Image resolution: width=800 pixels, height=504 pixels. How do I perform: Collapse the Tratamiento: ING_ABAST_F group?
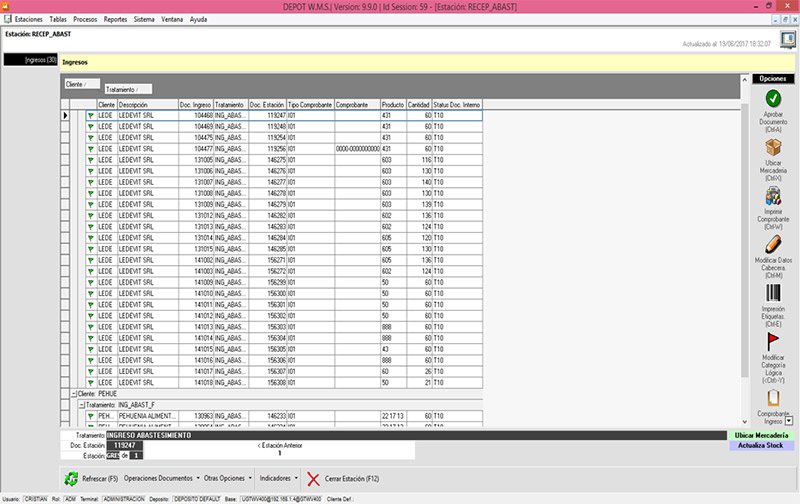click(81, 404)
